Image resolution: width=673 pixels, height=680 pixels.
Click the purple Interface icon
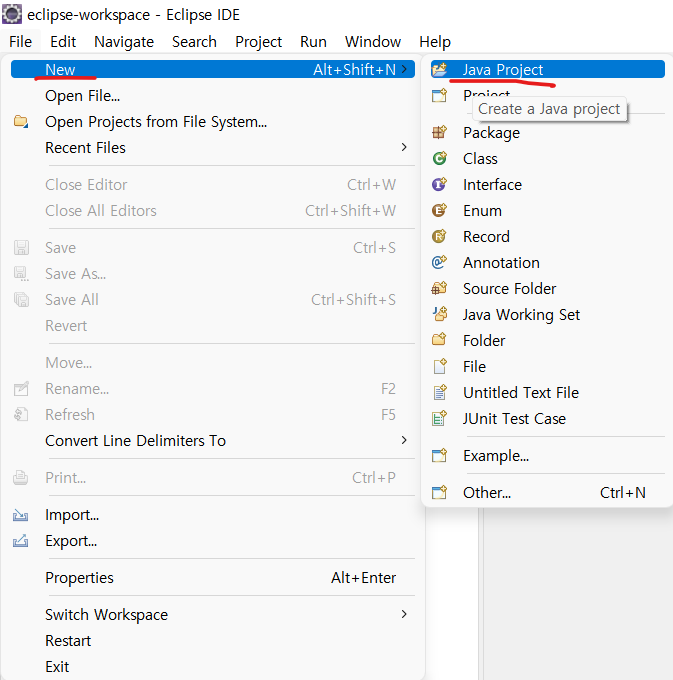pos(439,184)
